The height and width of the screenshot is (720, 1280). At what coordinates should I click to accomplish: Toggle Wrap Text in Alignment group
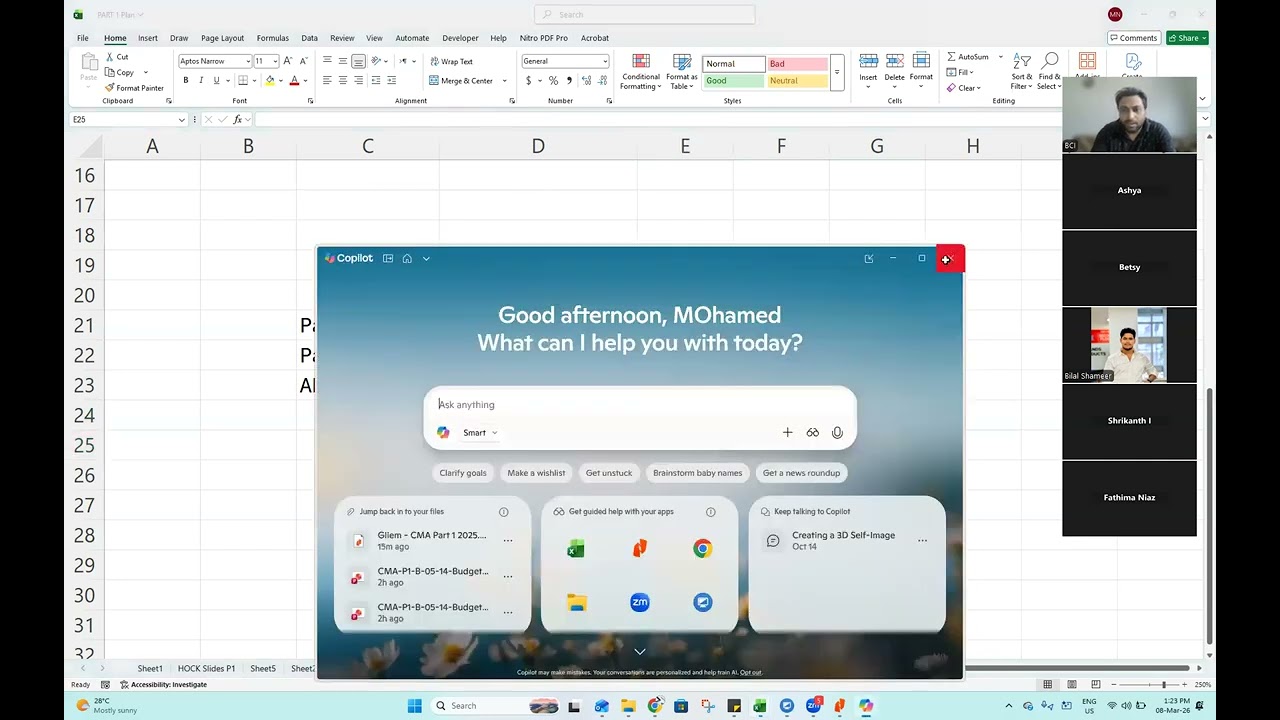tap(450, 61)
